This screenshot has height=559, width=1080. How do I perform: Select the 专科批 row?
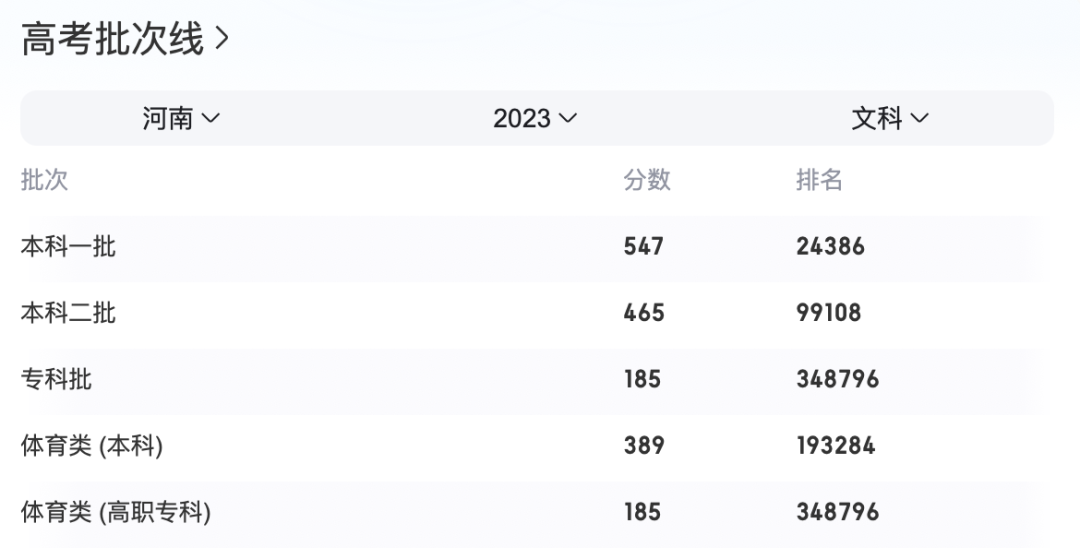pos(56,379)
